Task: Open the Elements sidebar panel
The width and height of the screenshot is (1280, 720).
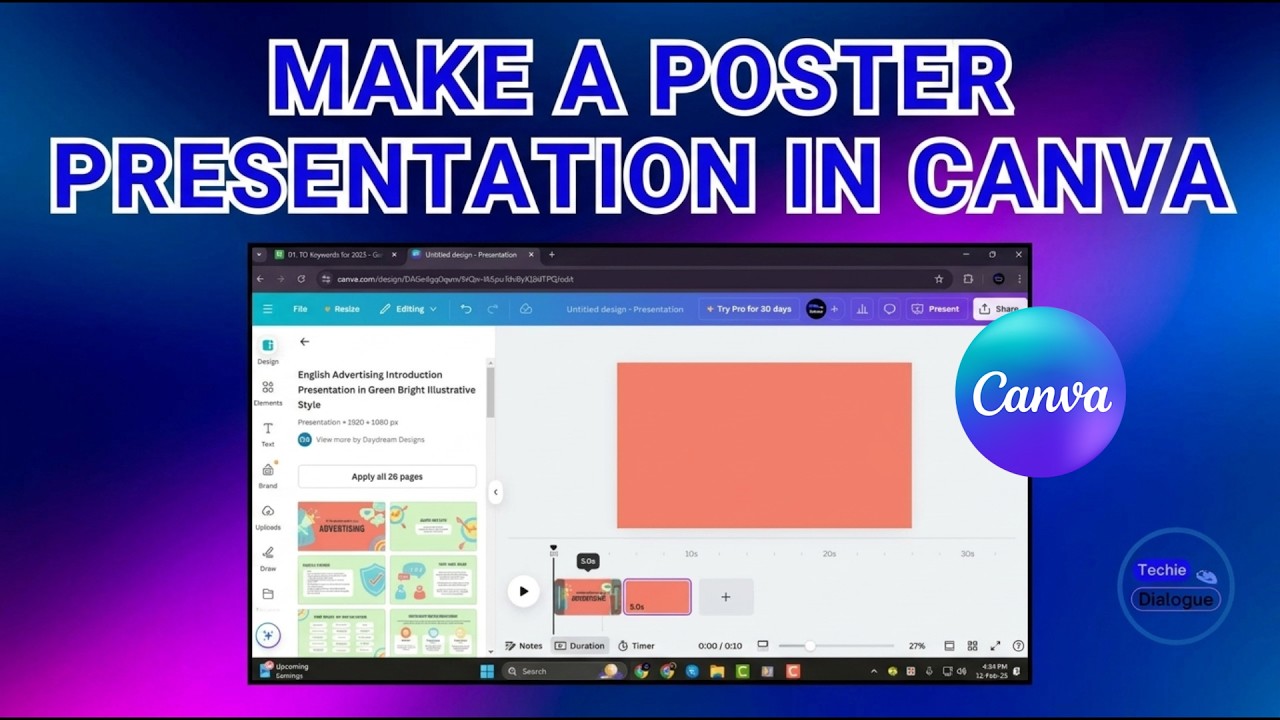Action: tap(268, 393)
